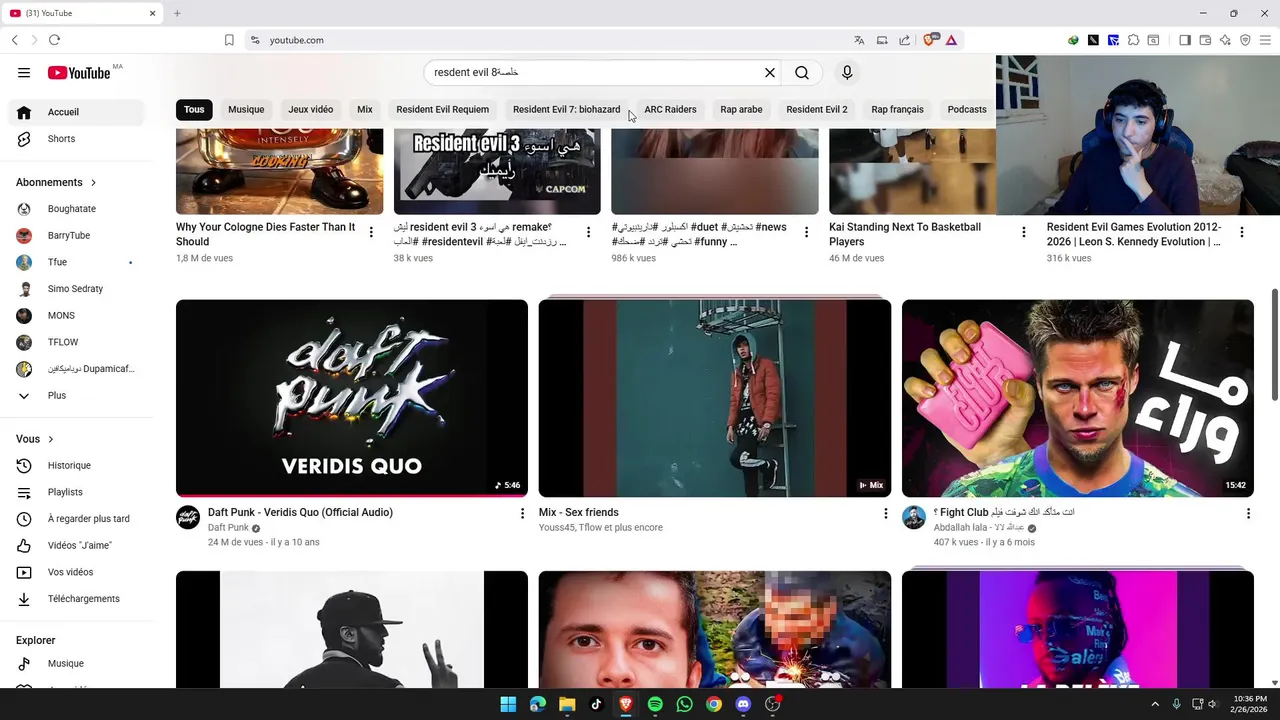1280x720 pixels.
Task: Select the Rap français chip
Action: pos(897,109)
